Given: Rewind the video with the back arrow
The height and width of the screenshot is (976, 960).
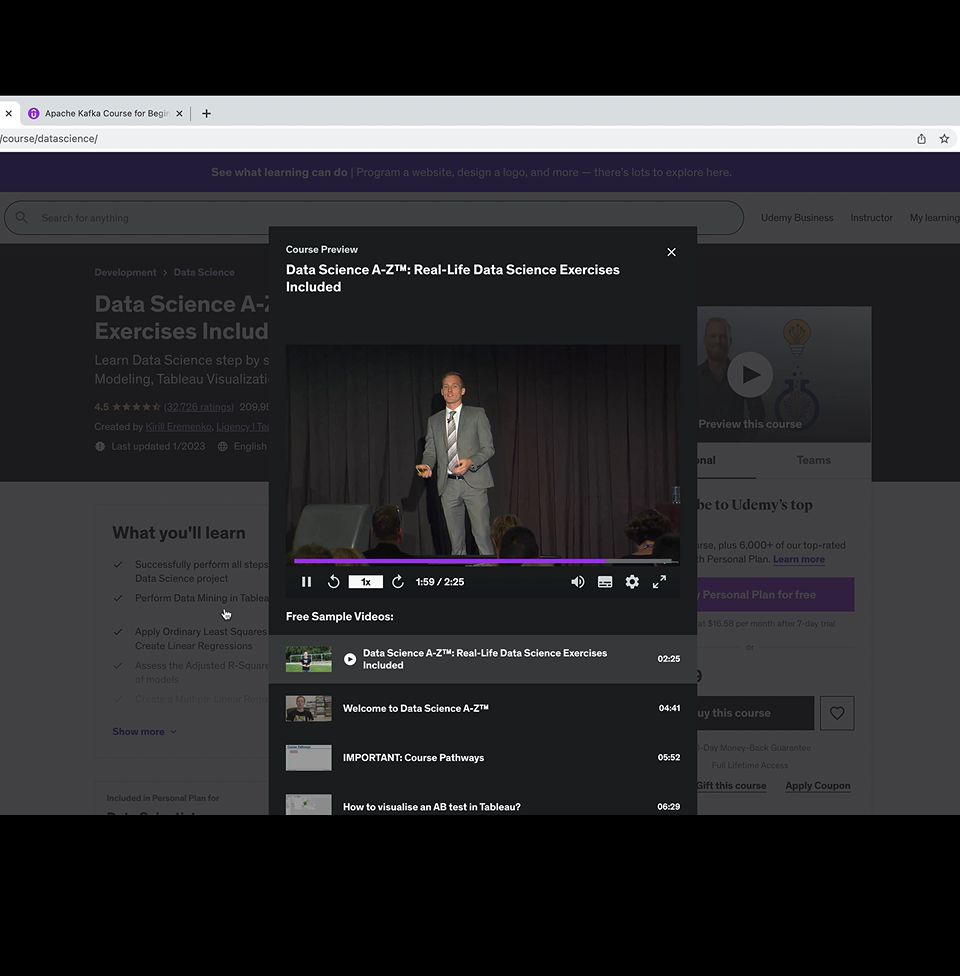Looking at the screenshot, I should pyautogui.click(x=334, y=581).
